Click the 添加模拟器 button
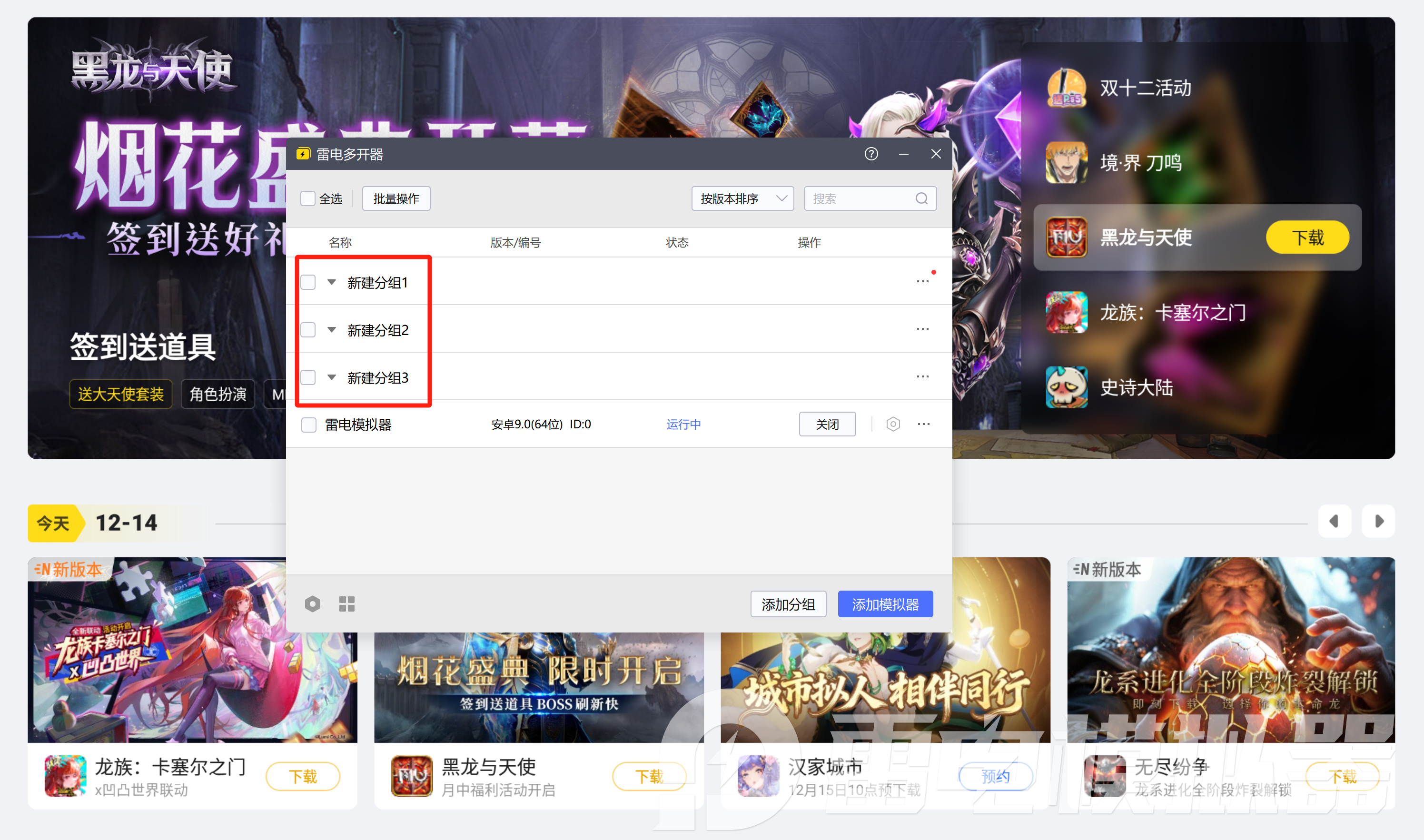1424x840 pixels. click(885, 604)
